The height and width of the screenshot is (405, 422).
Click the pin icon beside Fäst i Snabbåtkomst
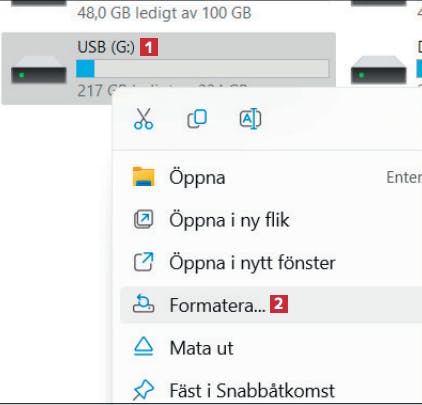pyautogui.click(x=143, y=389)
